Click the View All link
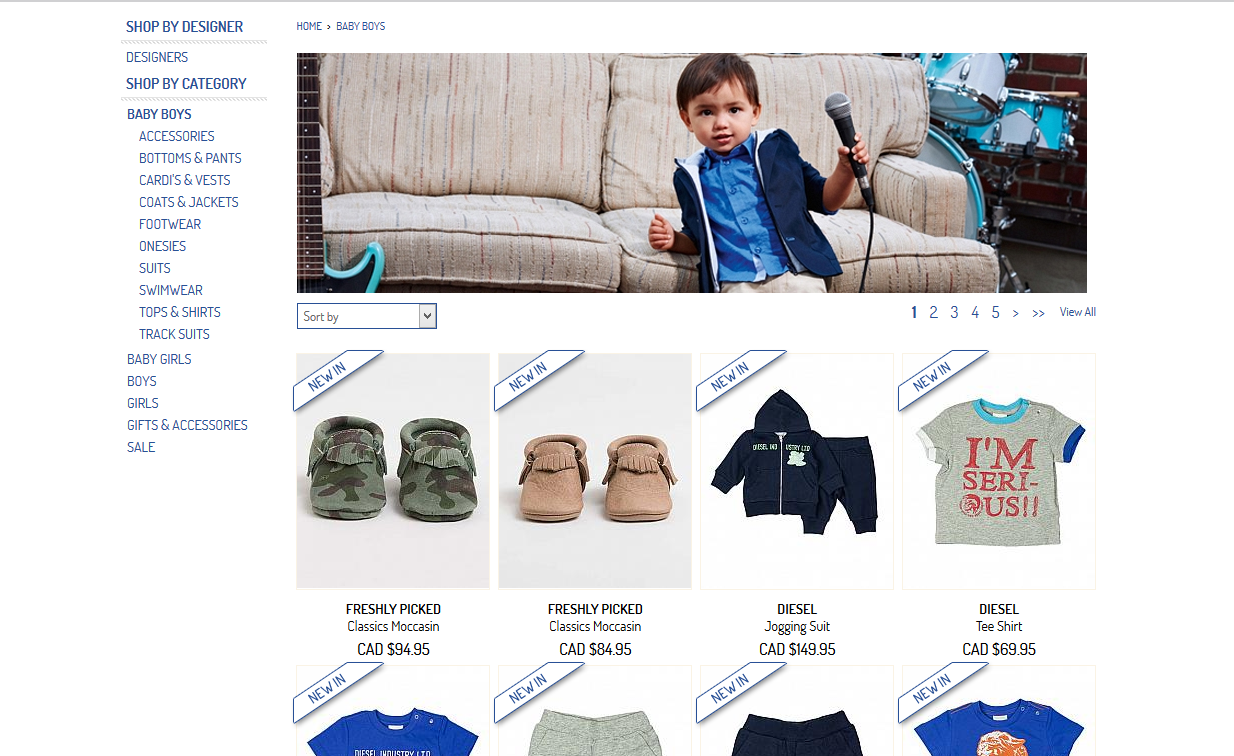This screenshot has width=1234, height=756. [x=1078, y=312]
